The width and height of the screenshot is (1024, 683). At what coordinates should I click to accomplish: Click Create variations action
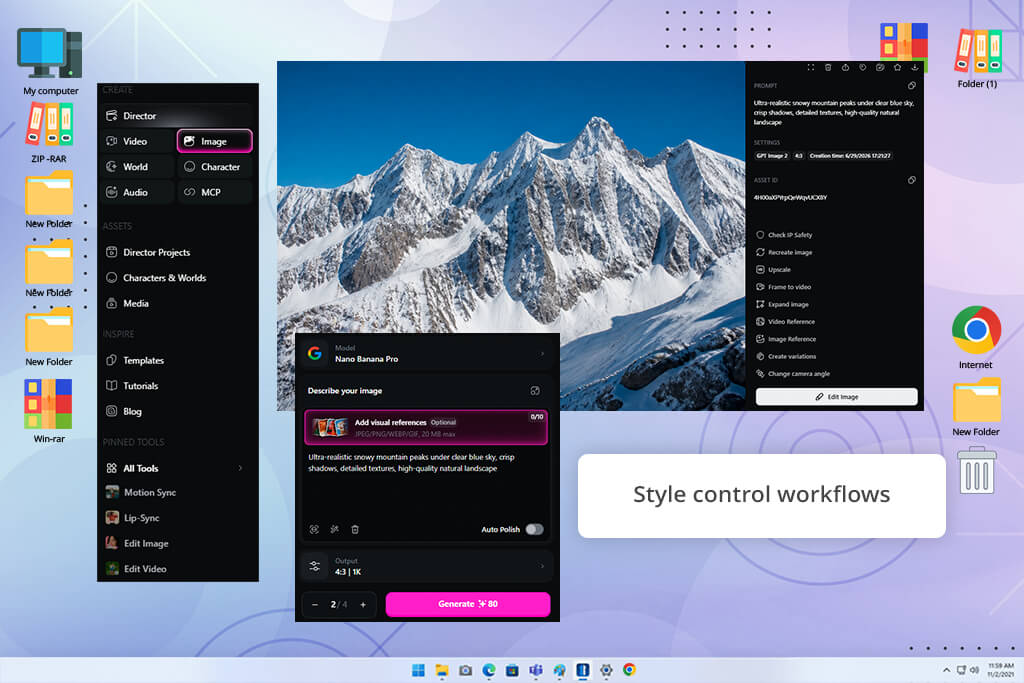click(786, 357)
